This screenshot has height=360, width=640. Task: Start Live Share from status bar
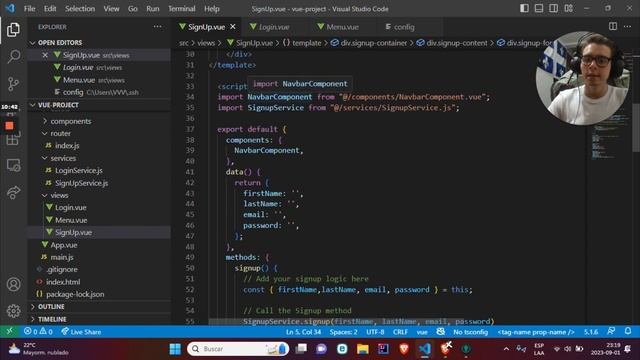(x=81, y=331)
